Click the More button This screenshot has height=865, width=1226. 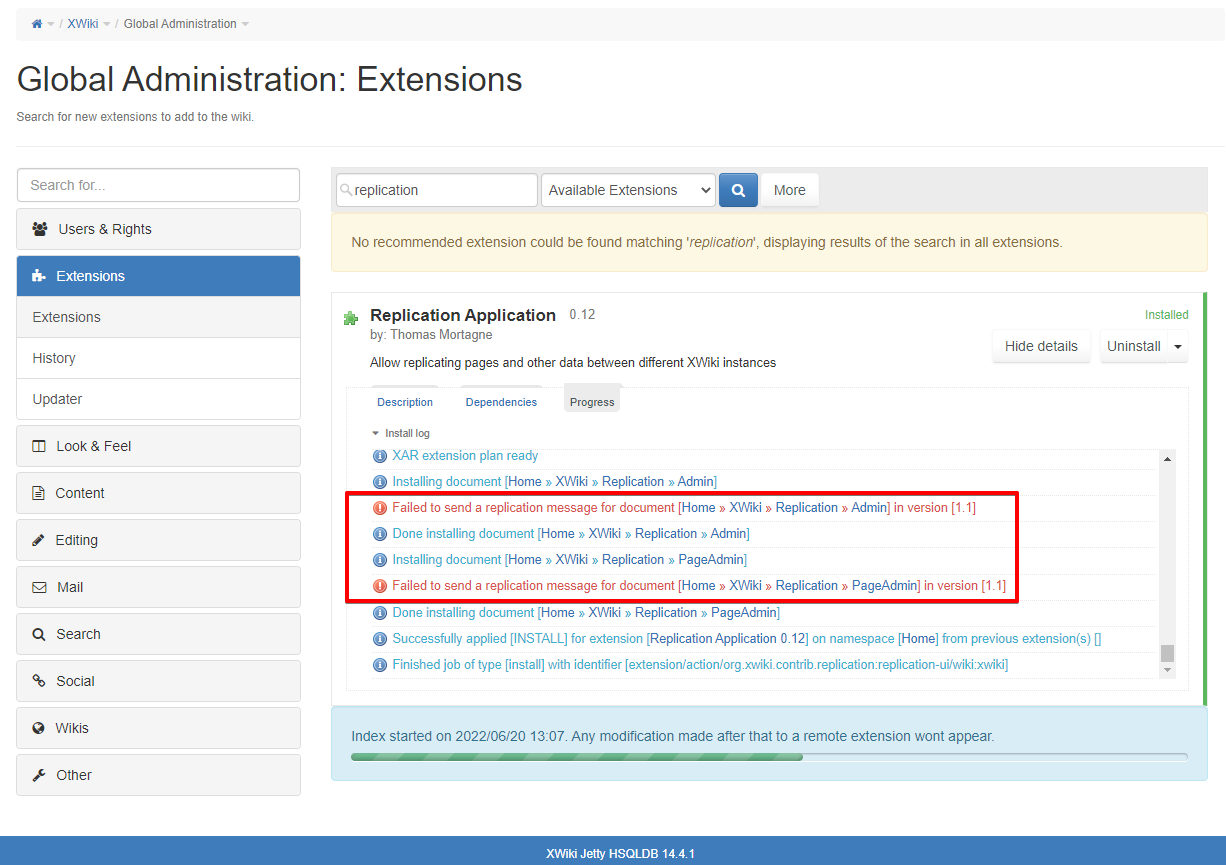coord(789,190)
